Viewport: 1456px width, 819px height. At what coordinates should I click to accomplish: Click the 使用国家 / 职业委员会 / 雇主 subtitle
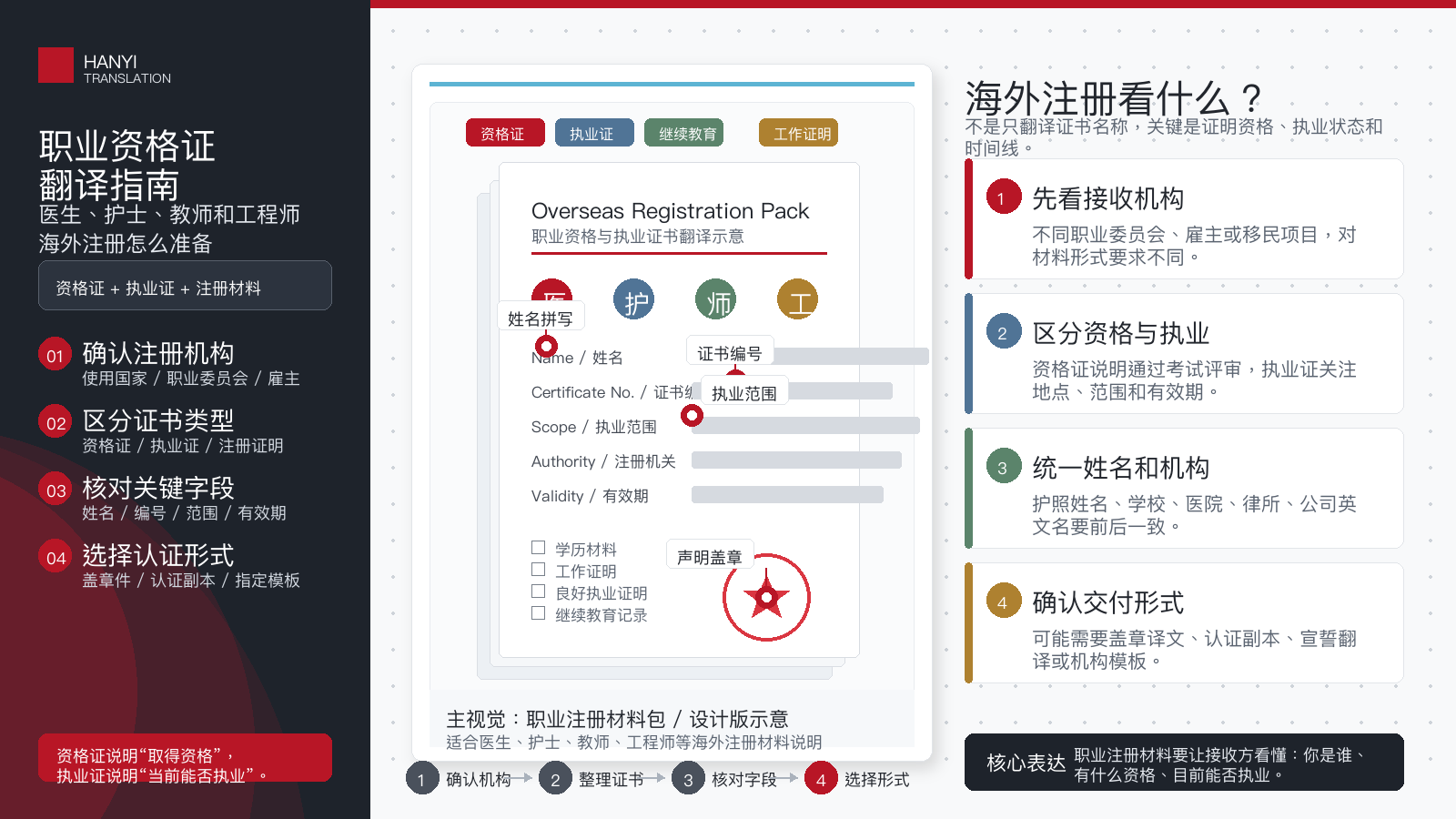point(191,379)
